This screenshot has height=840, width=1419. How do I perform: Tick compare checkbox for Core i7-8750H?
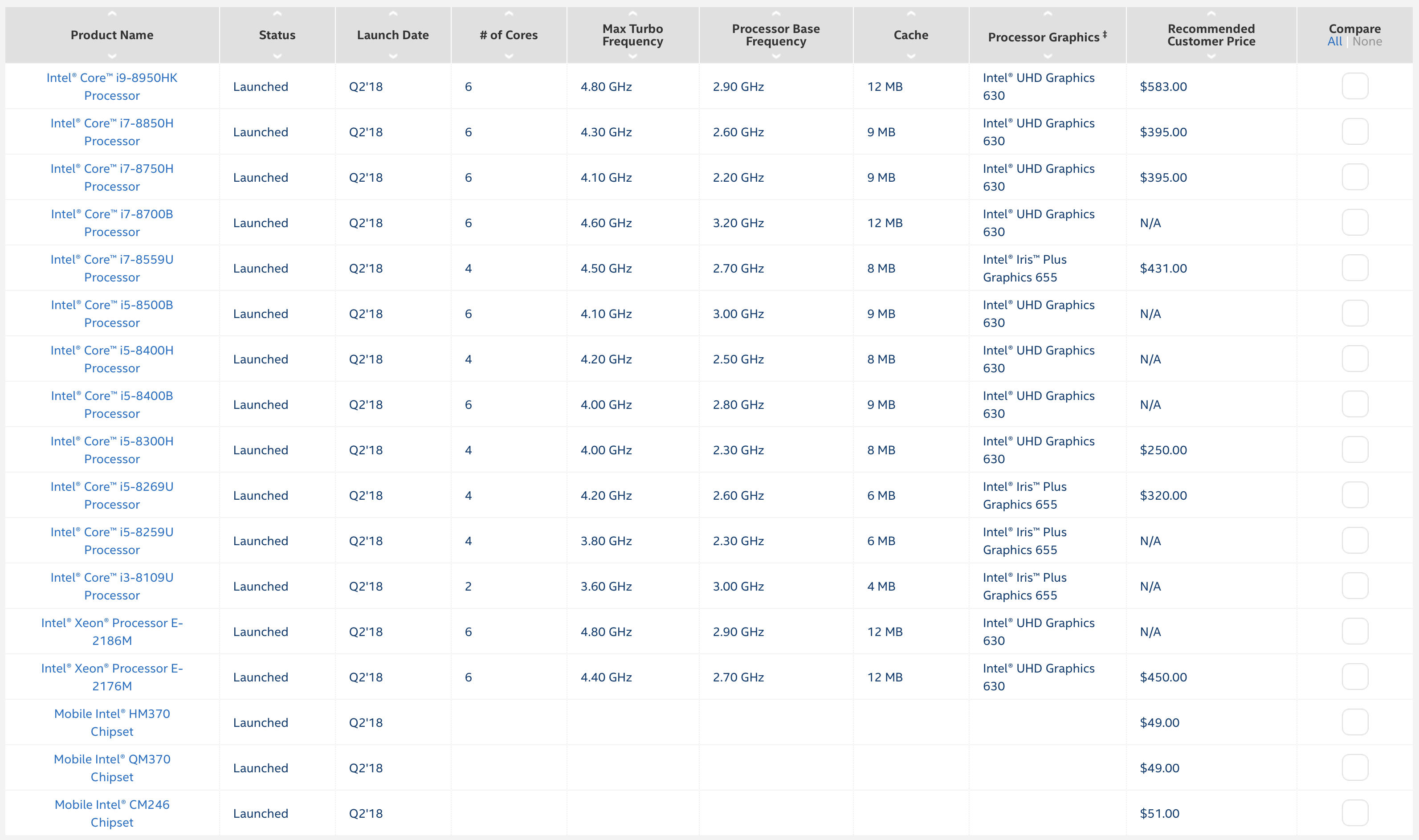click(x=1355, y=177)
